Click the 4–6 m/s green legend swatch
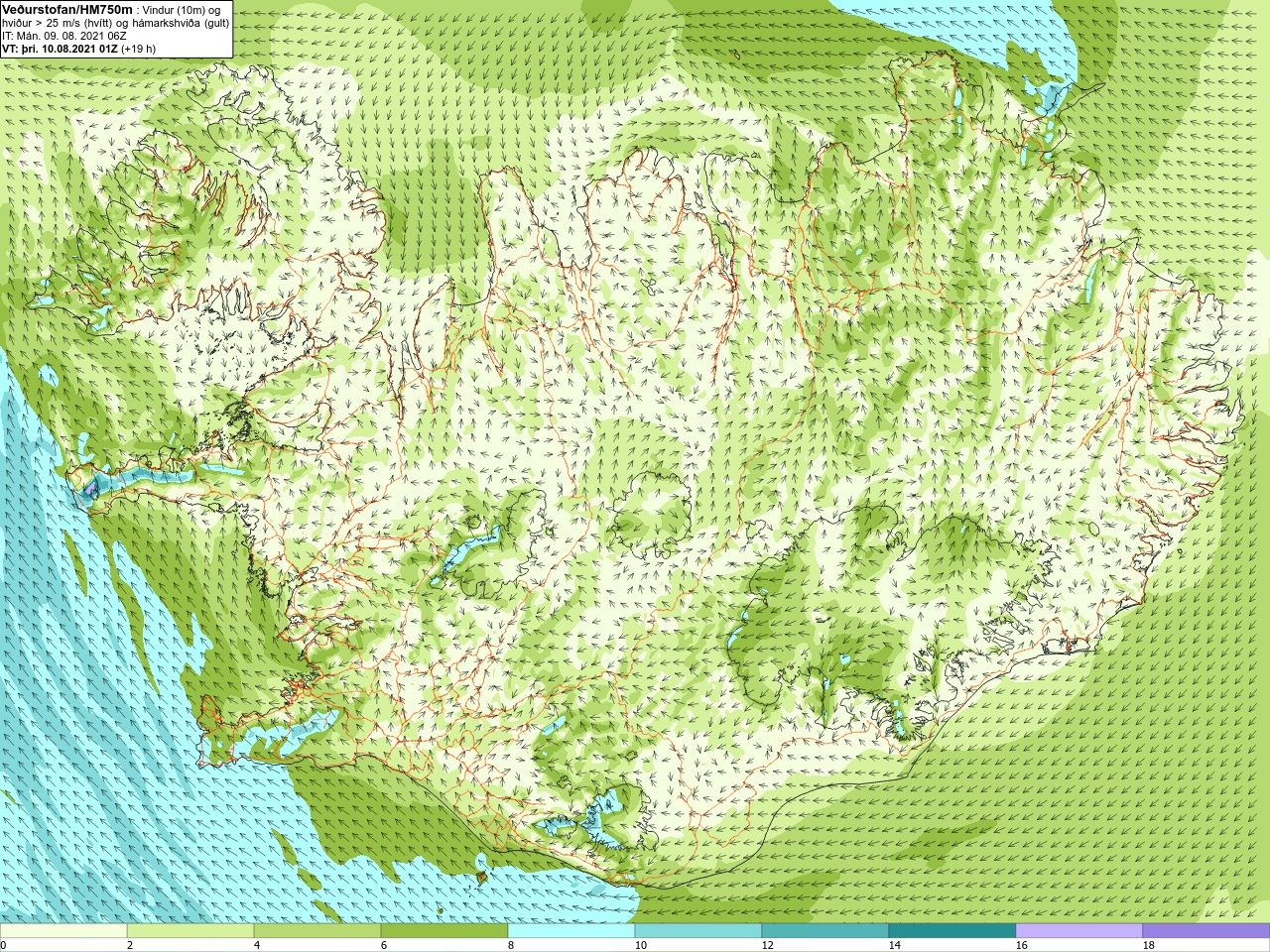This screenshot has height=952, width=1270. [317, 931]
